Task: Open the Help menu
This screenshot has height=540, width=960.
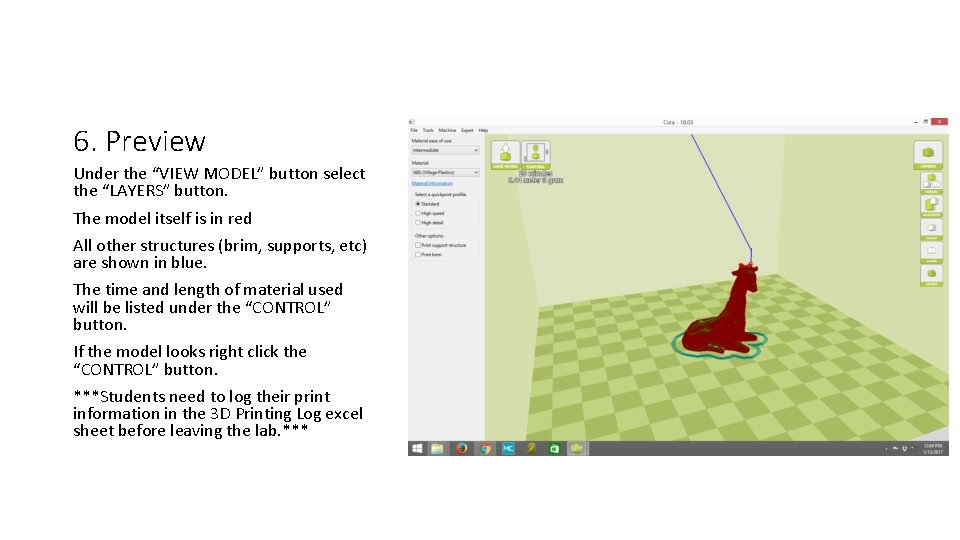Action: click(x=483, y=130)
